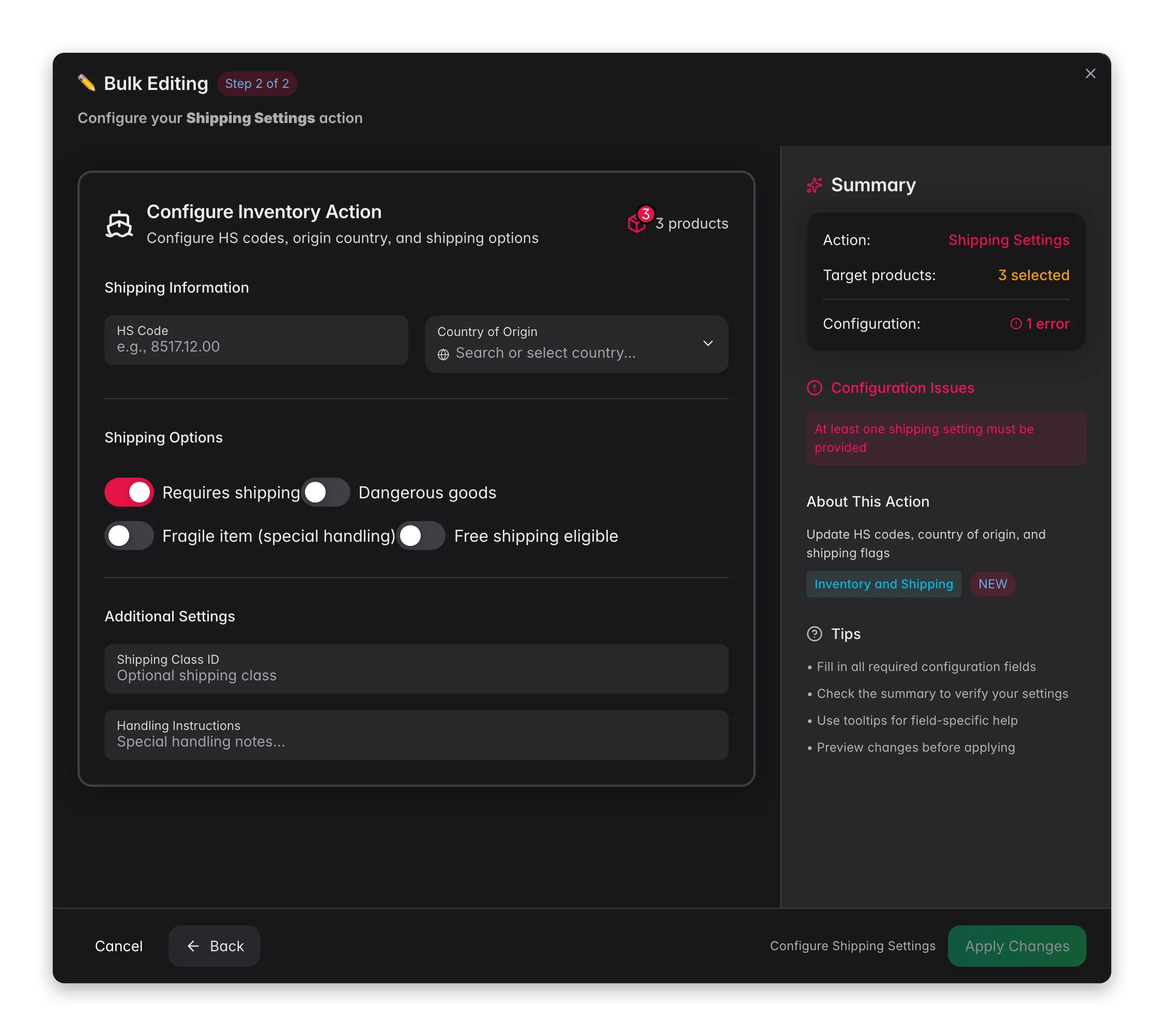Click the Use tooltips for field-specific help tip
The height and width of the screenshot is (1036, 1164).
[x=917, y=721]
